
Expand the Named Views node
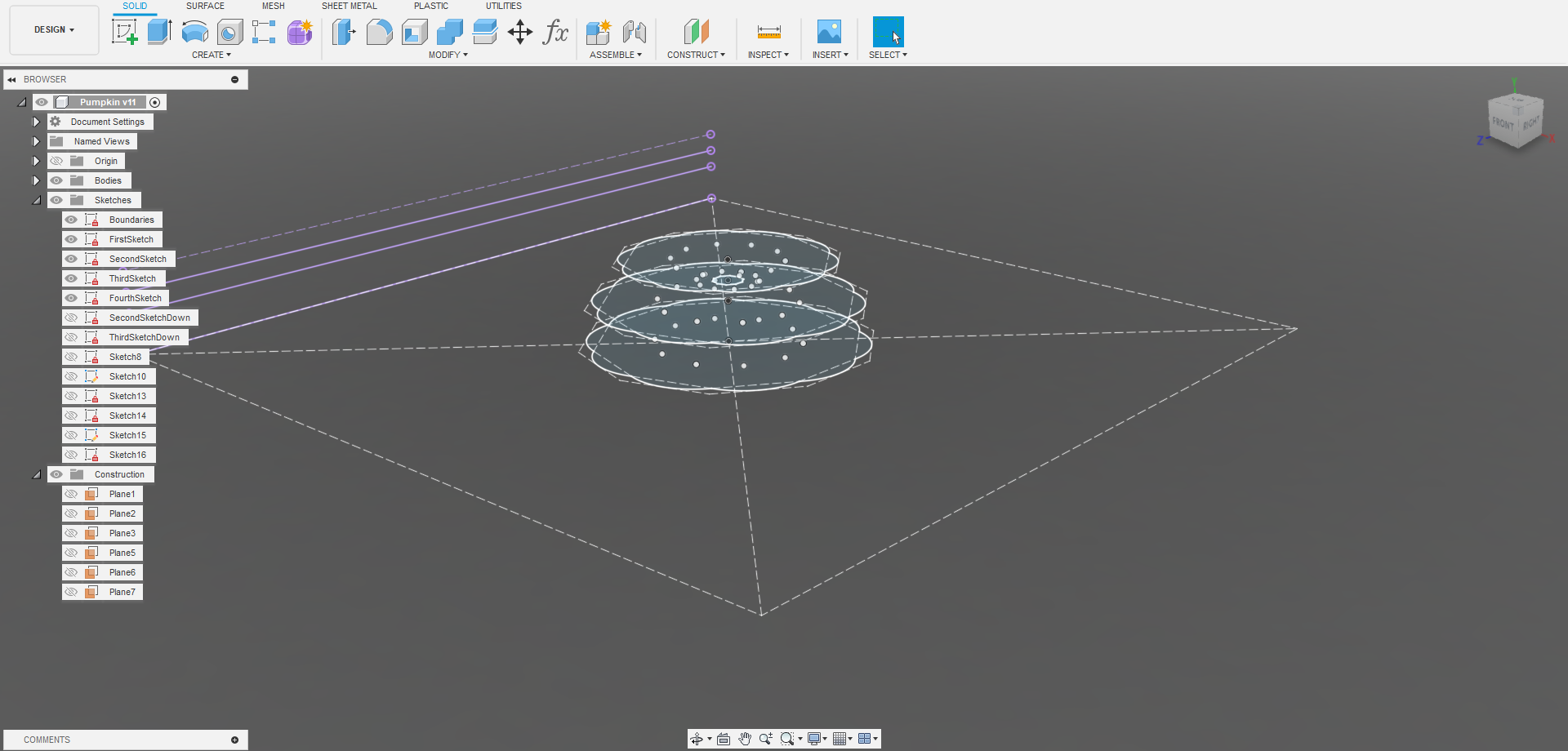point(36,141)
